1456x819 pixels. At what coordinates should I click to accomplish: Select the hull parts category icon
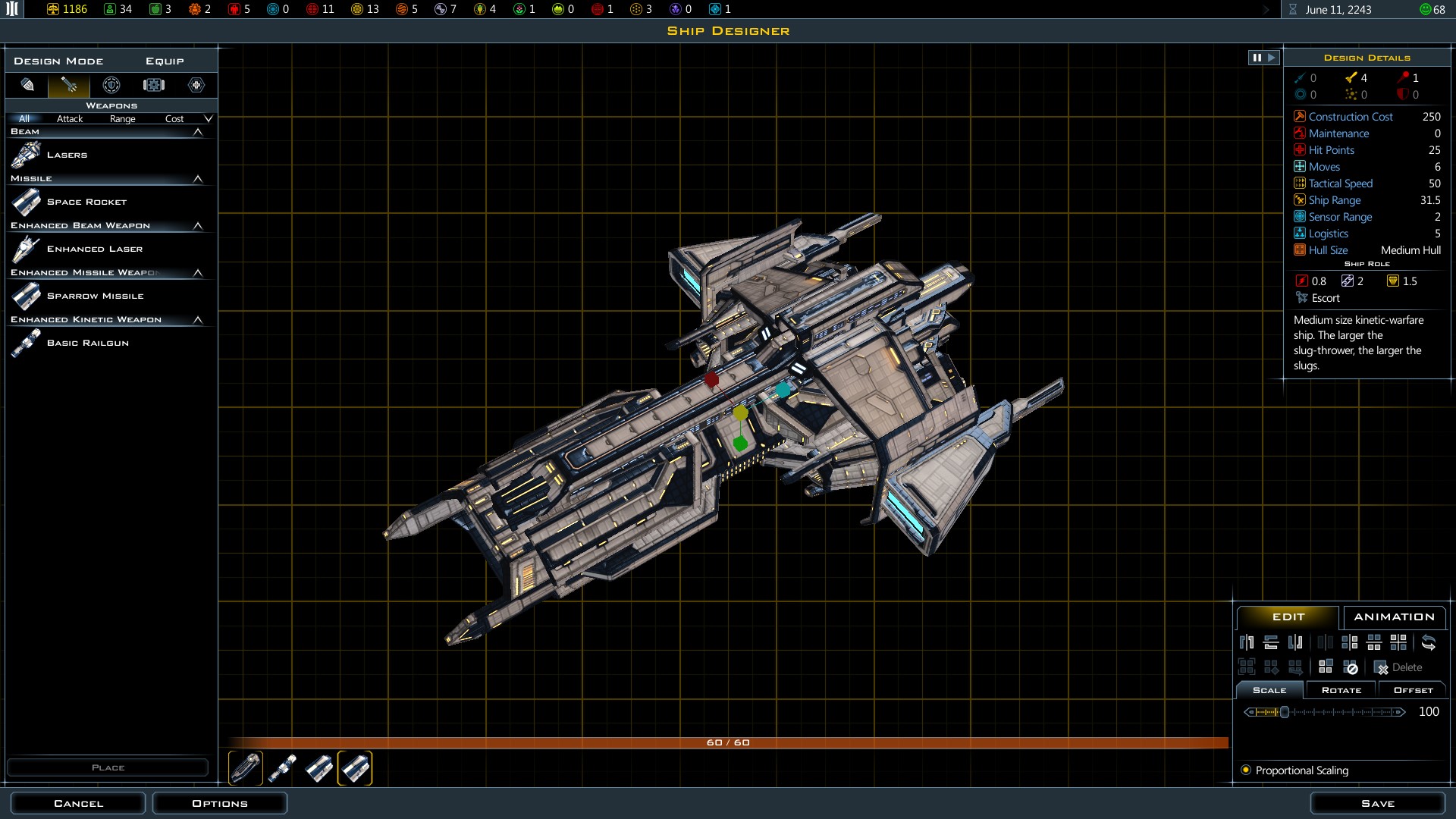point(27,85)
